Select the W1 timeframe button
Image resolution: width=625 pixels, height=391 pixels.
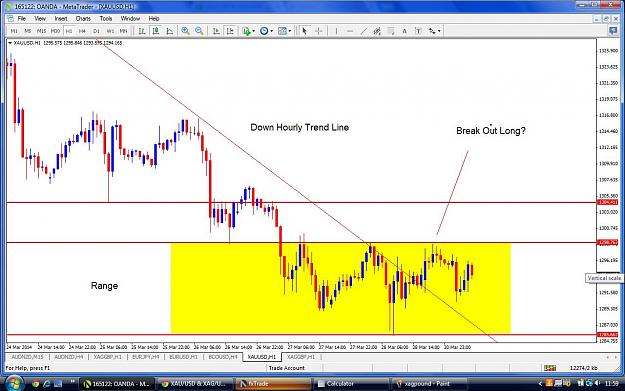(110, 31)
